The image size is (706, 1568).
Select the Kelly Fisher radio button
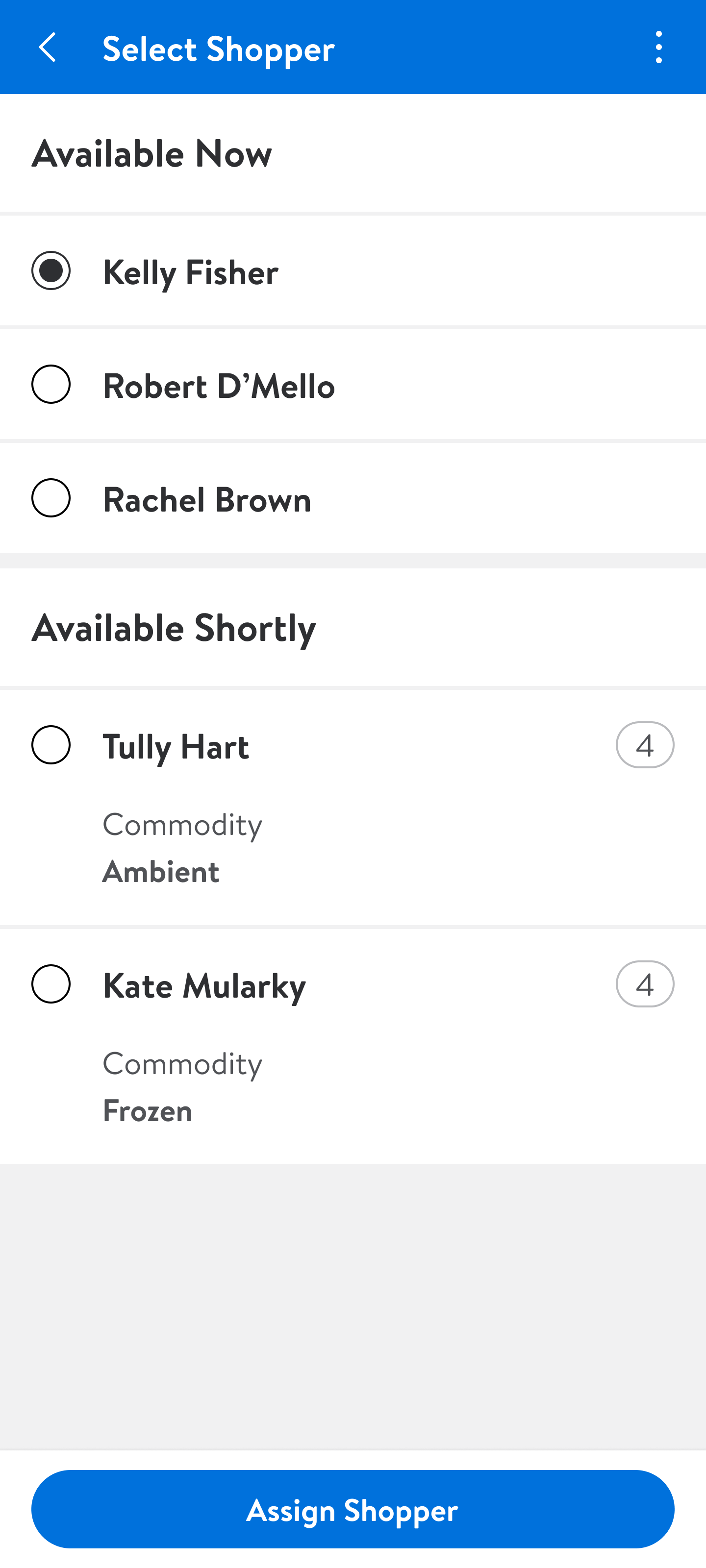(51, 271)
